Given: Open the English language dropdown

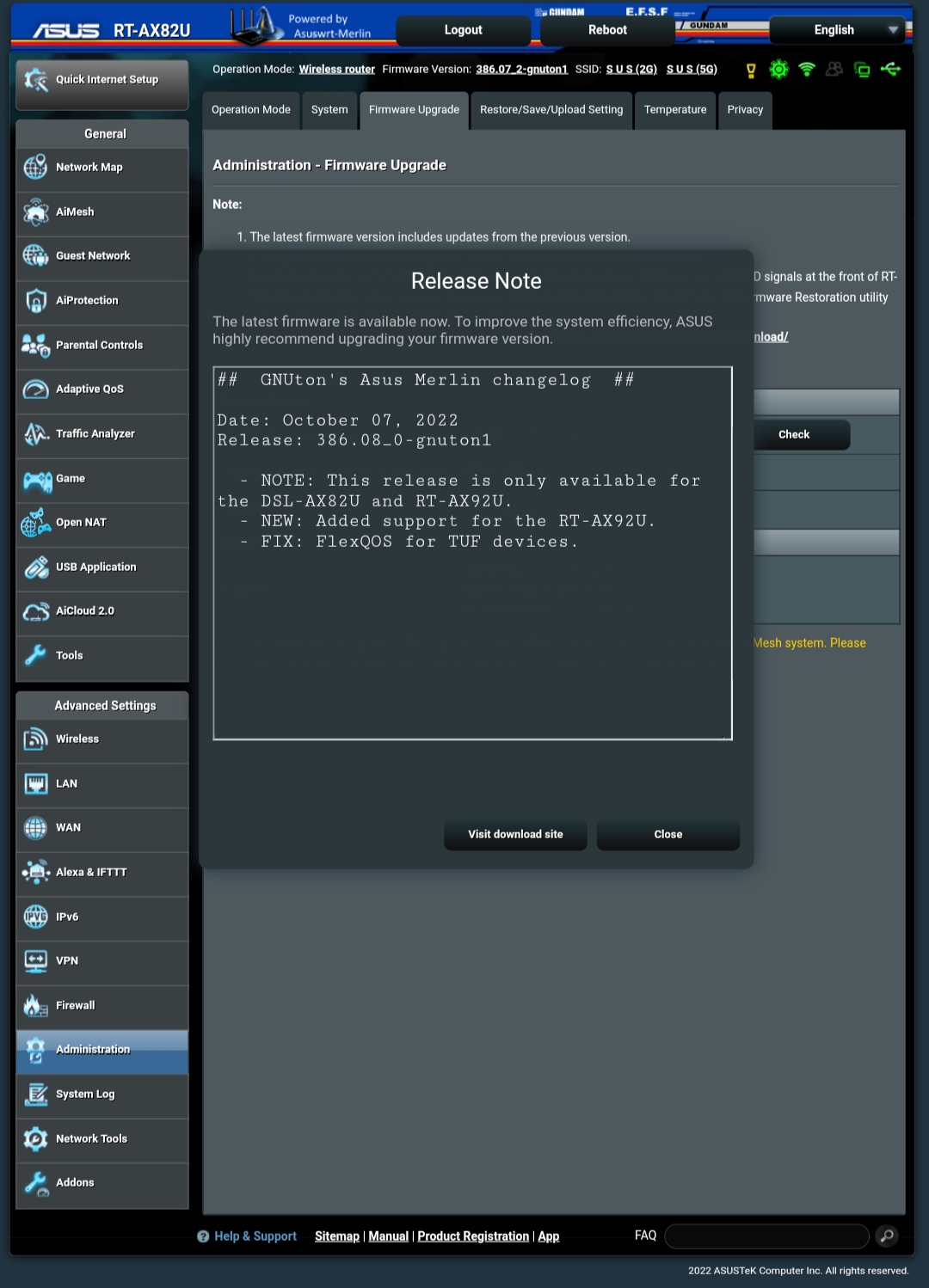Looking at the screenshot, I should coord(835,29).
